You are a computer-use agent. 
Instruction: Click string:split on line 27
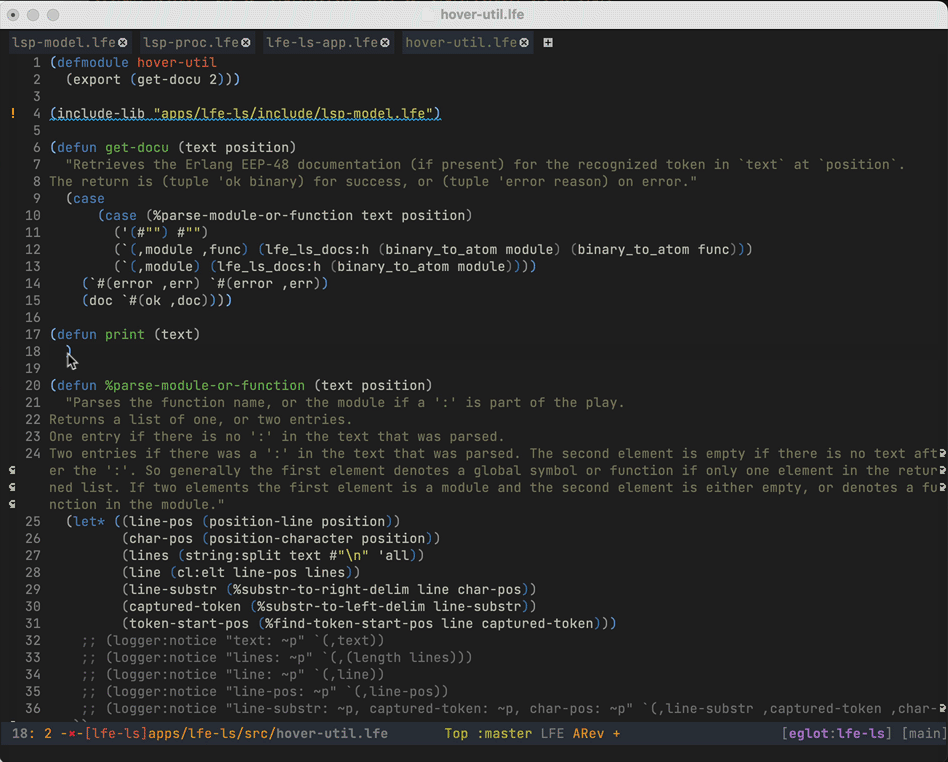(x=232, y=555)
